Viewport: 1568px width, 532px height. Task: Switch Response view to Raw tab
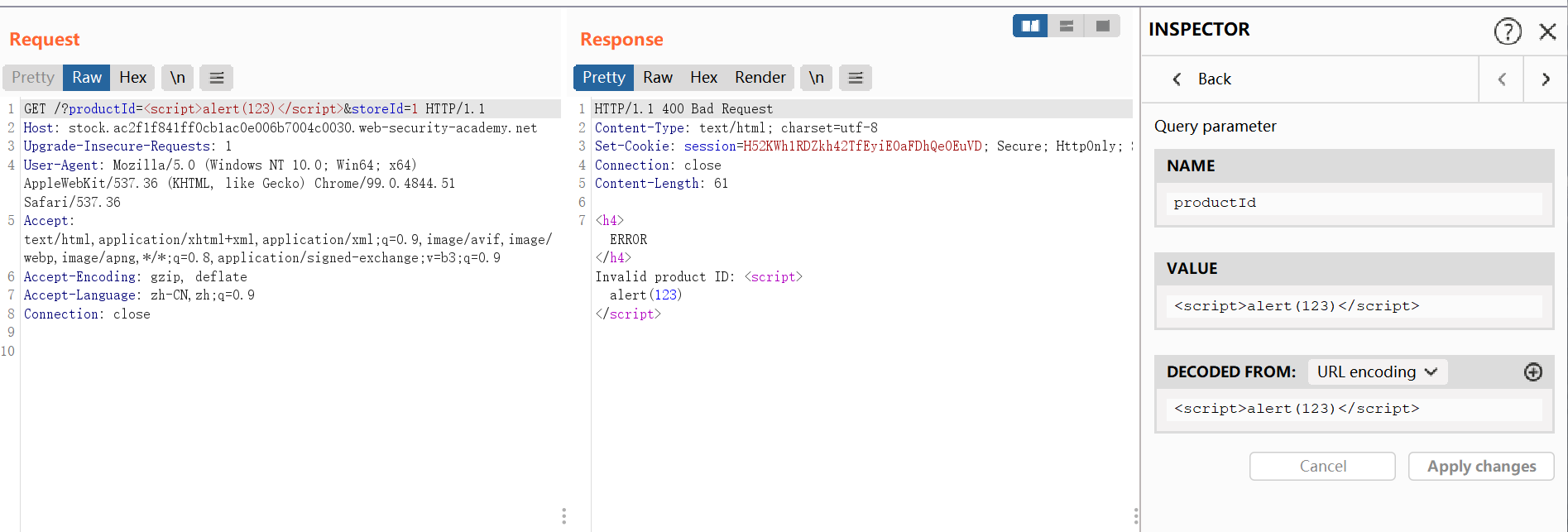[658, 78]
